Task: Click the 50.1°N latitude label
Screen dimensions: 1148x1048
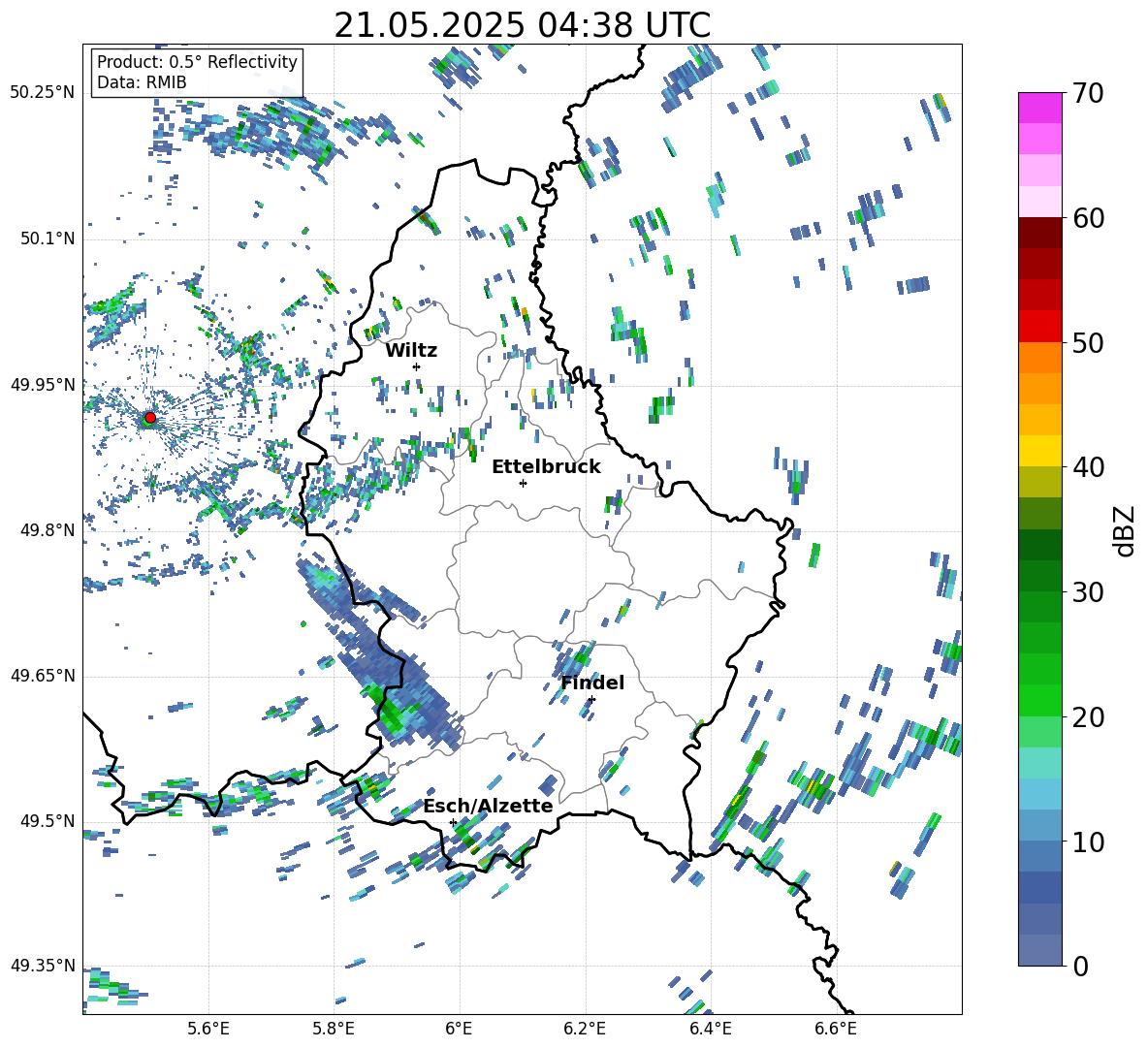Action: 47,238
